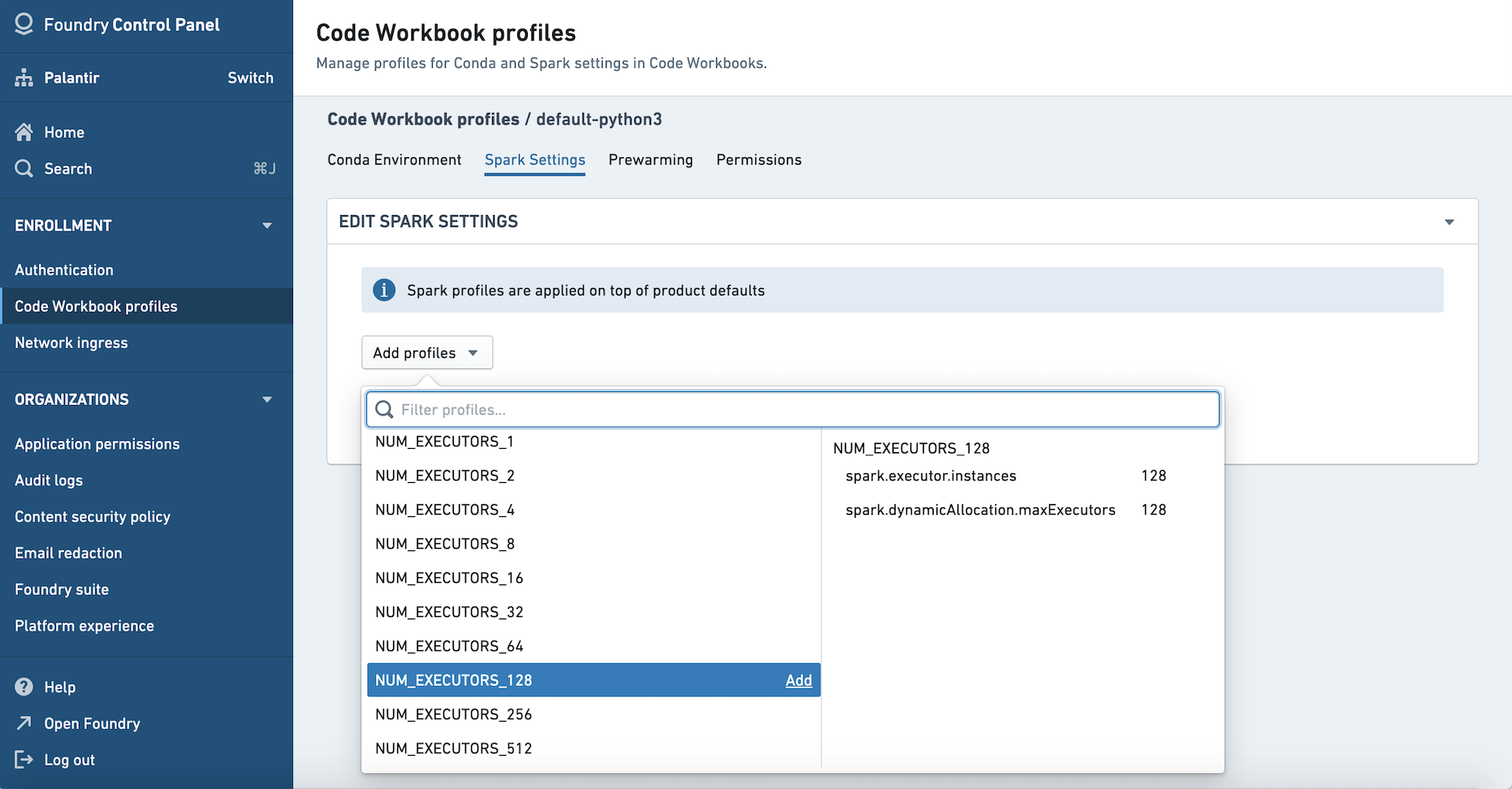Select NUM_EXECUTORS_2 profile
This screenshot has height=789, width=1512.
[594, 476]
